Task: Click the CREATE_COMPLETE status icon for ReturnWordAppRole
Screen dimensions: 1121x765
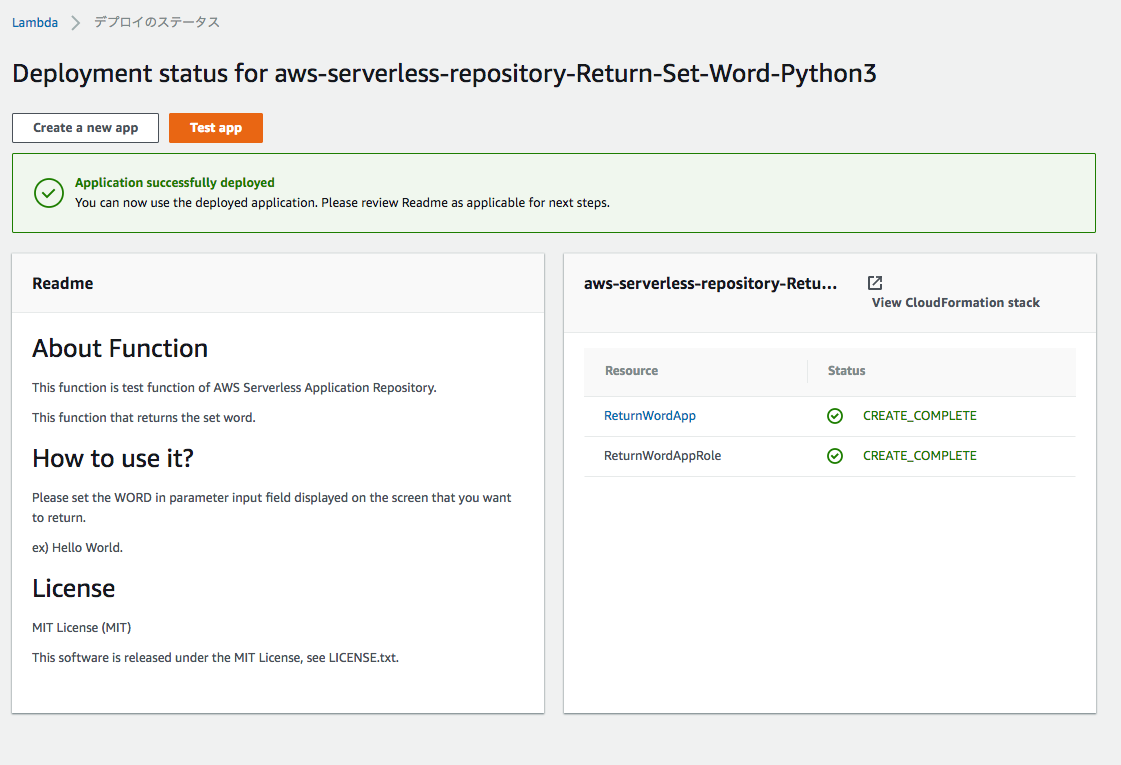Action: pyautogui.click(x=835, y=455)
